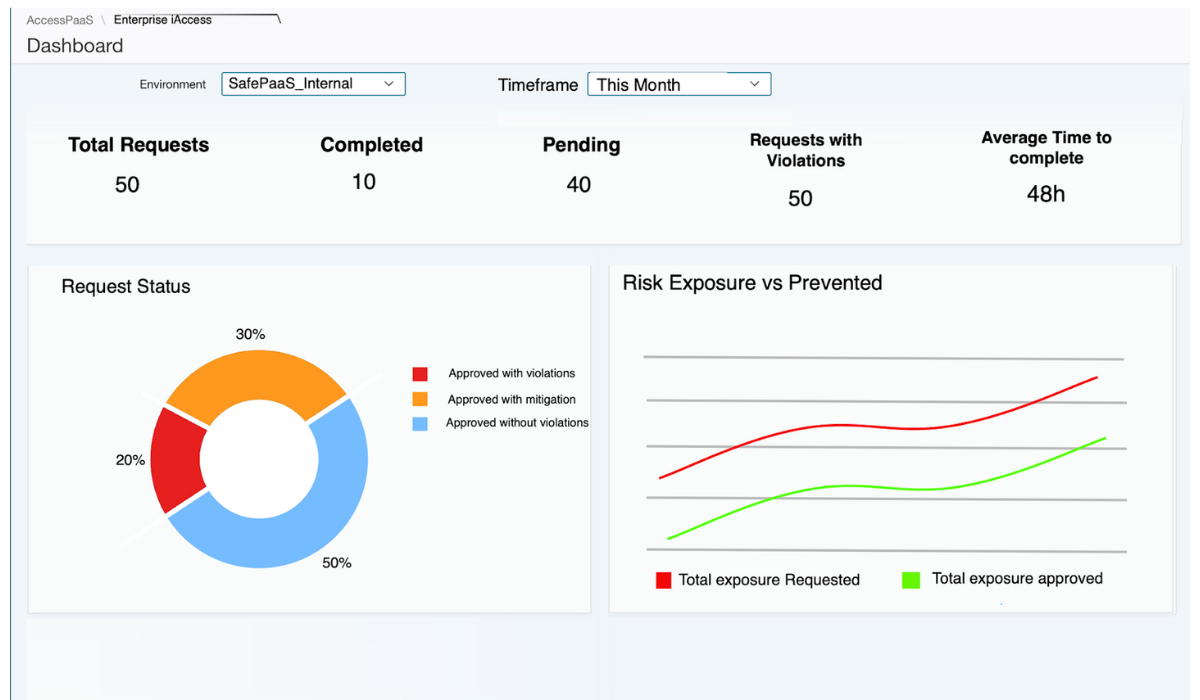Image resolution: width=1200 pixels, height=700 pixels.
Task: Click the Completed count of 10
Action: pyautogui.click(x=364, y=182)
